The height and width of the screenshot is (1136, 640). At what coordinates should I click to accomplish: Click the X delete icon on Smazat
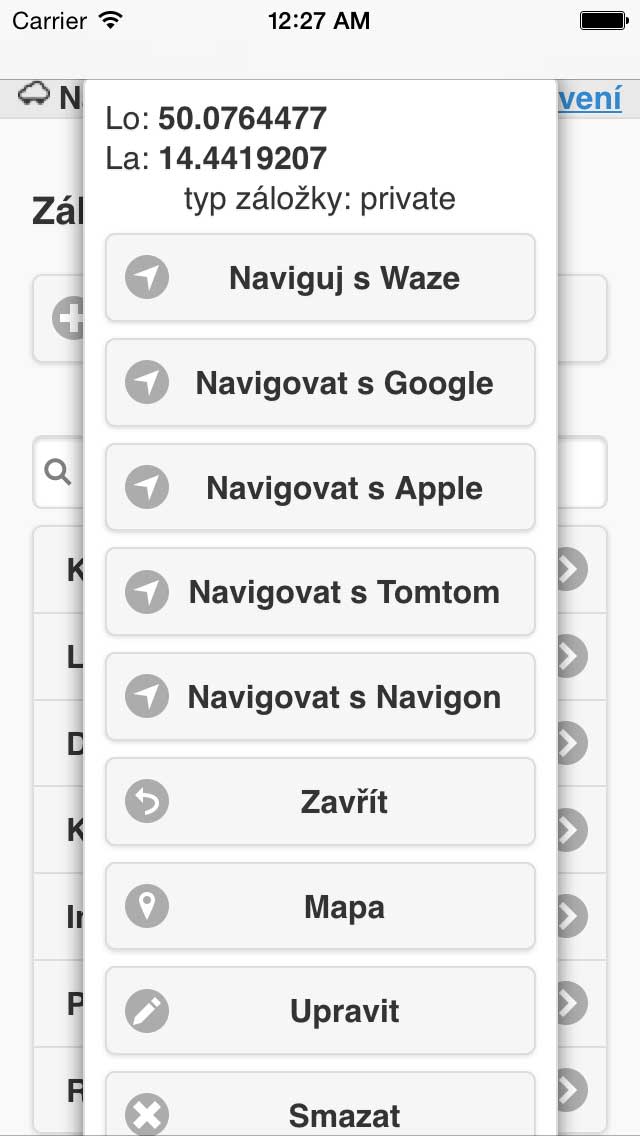[x=147, y=1115]
